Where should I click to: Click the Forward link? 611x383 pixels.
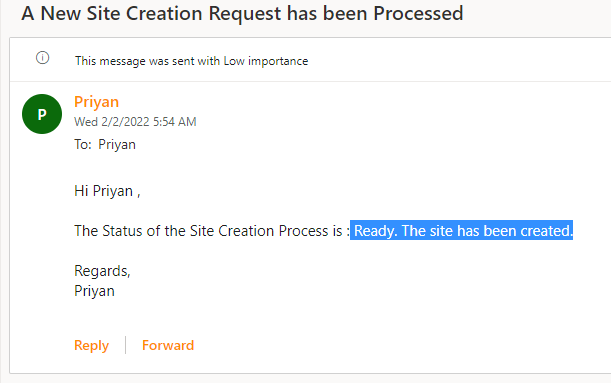click(x=168, y=345)
